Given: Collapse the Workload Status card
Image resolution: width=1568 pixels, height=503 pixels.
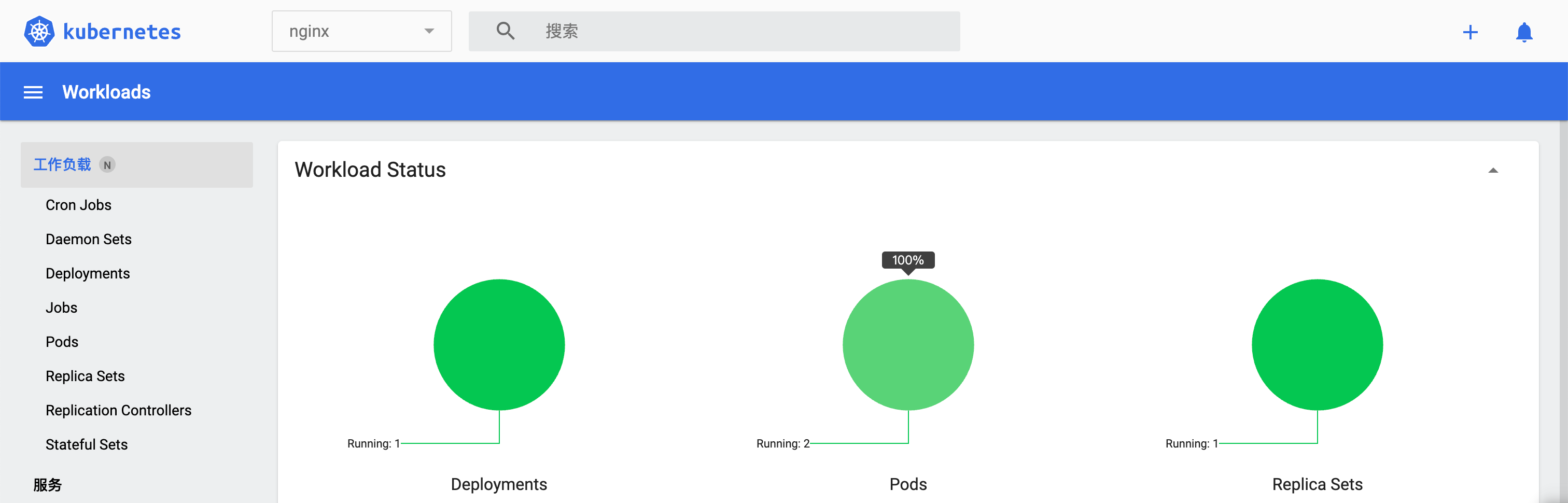Looking at the screenshot, I should point(1492,171).
